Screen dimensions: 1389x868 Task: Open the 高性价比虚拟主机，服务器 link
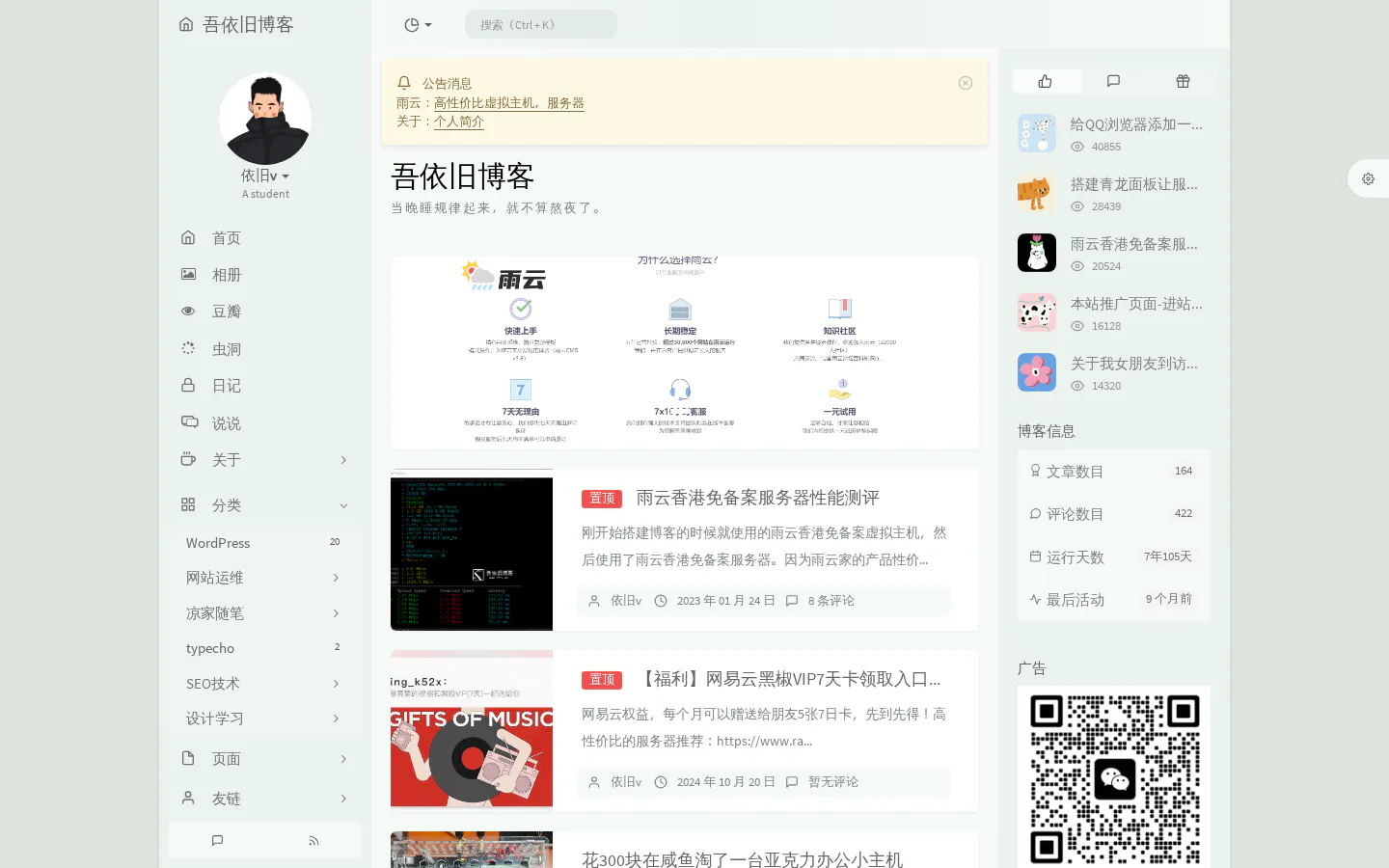[x=509, y=102]
